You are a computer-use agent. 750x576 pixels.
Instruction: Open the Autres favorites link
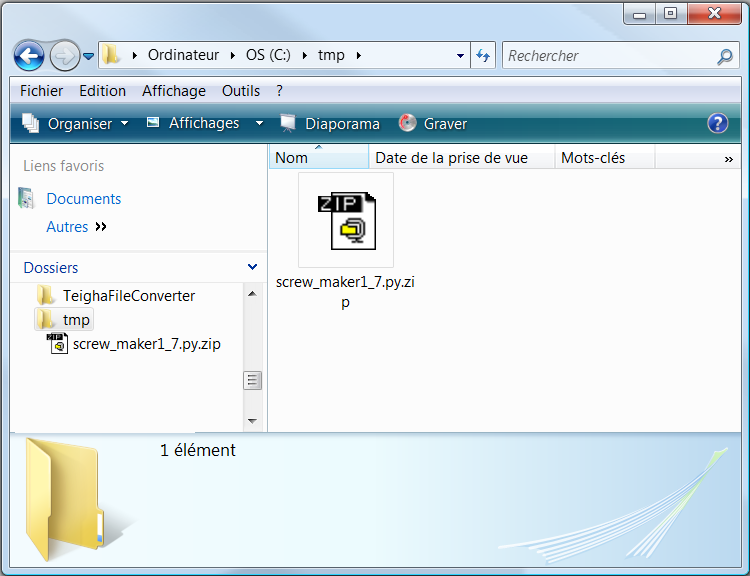coord(67,227)
